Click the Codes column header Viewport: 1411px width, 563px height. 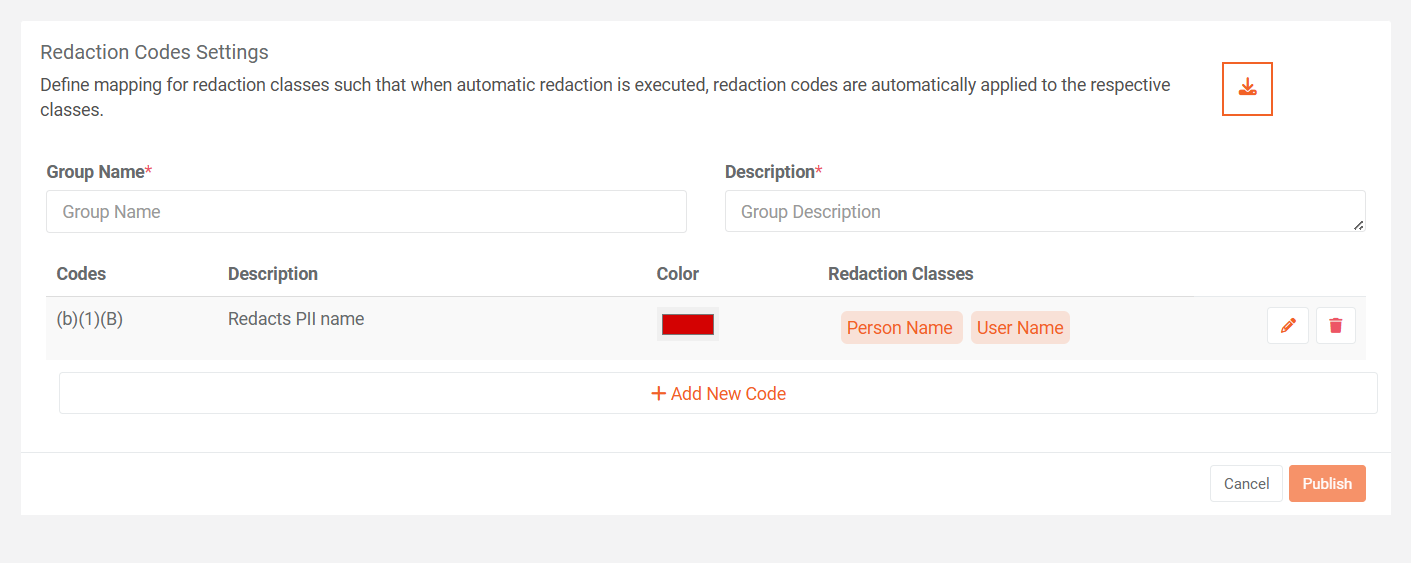(81, 274)
